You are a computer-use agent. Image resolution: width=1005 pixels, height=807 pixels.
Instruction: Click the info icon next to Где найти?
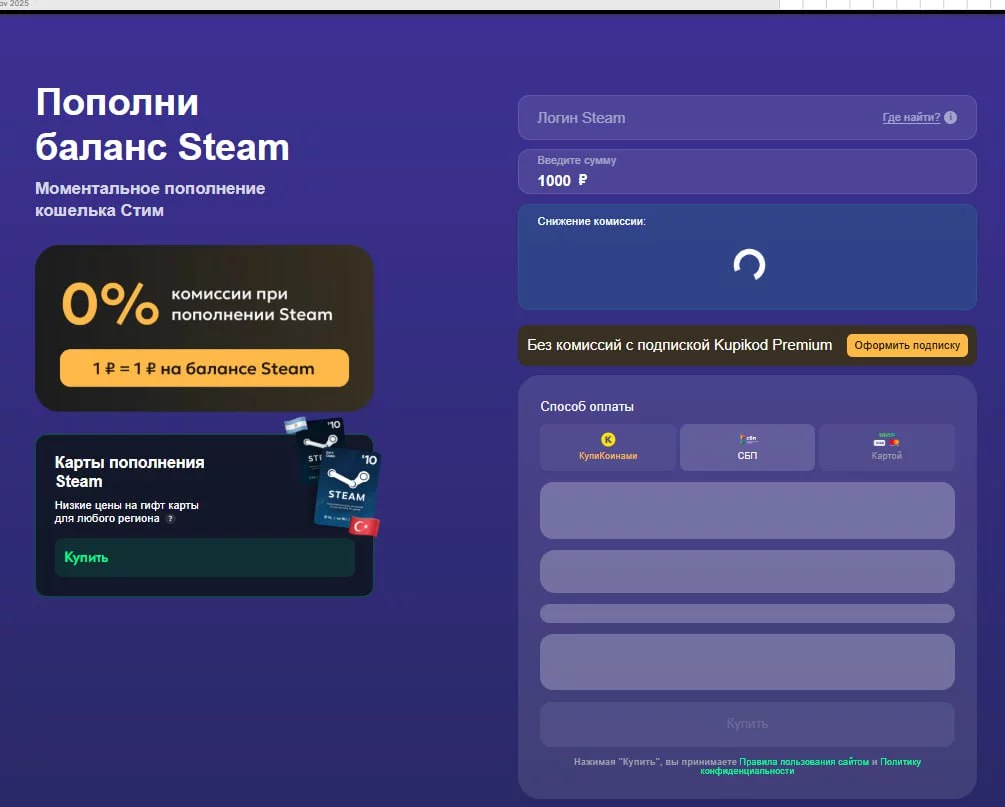951,117
